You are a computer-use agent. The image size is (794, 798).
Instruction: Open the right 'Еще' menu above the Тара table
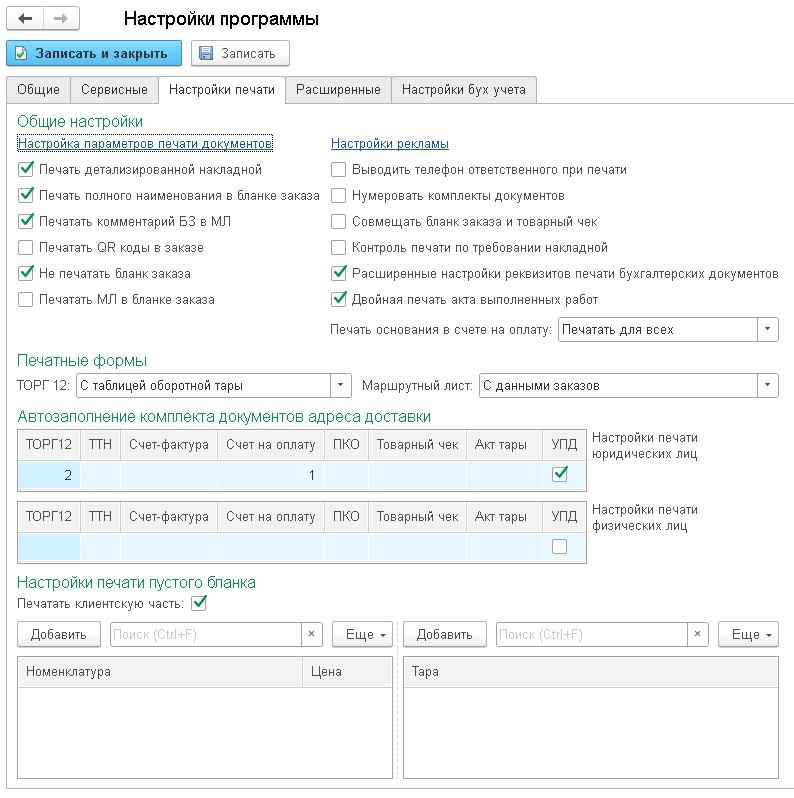748,634
